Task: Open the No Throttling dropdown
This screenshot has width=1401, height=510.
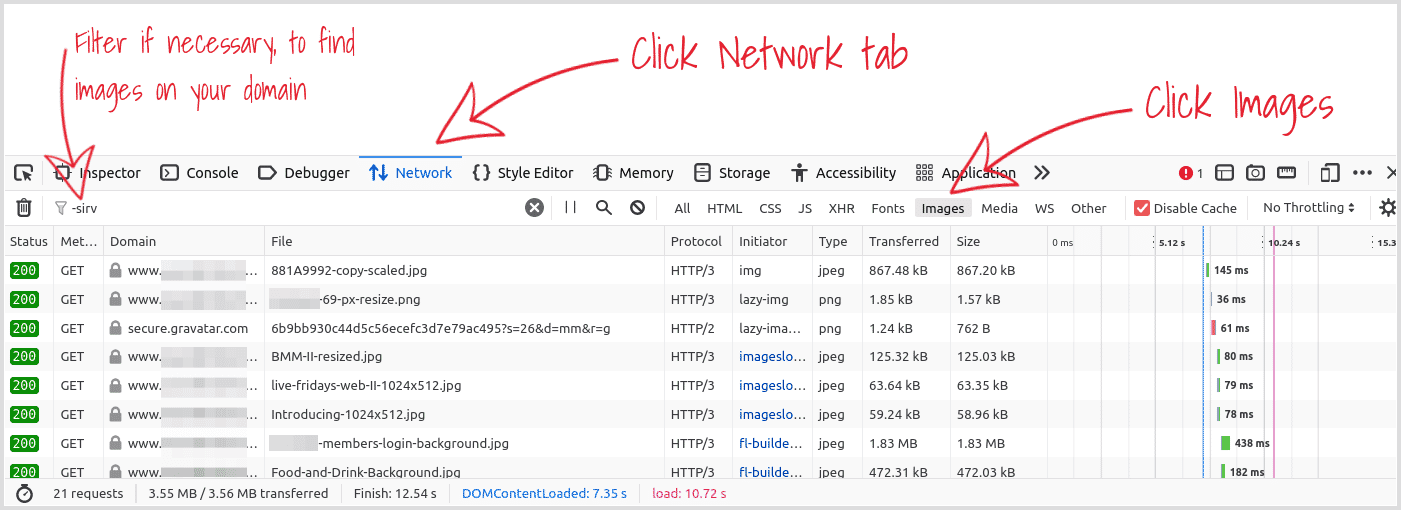Action: click(1309, 208)
